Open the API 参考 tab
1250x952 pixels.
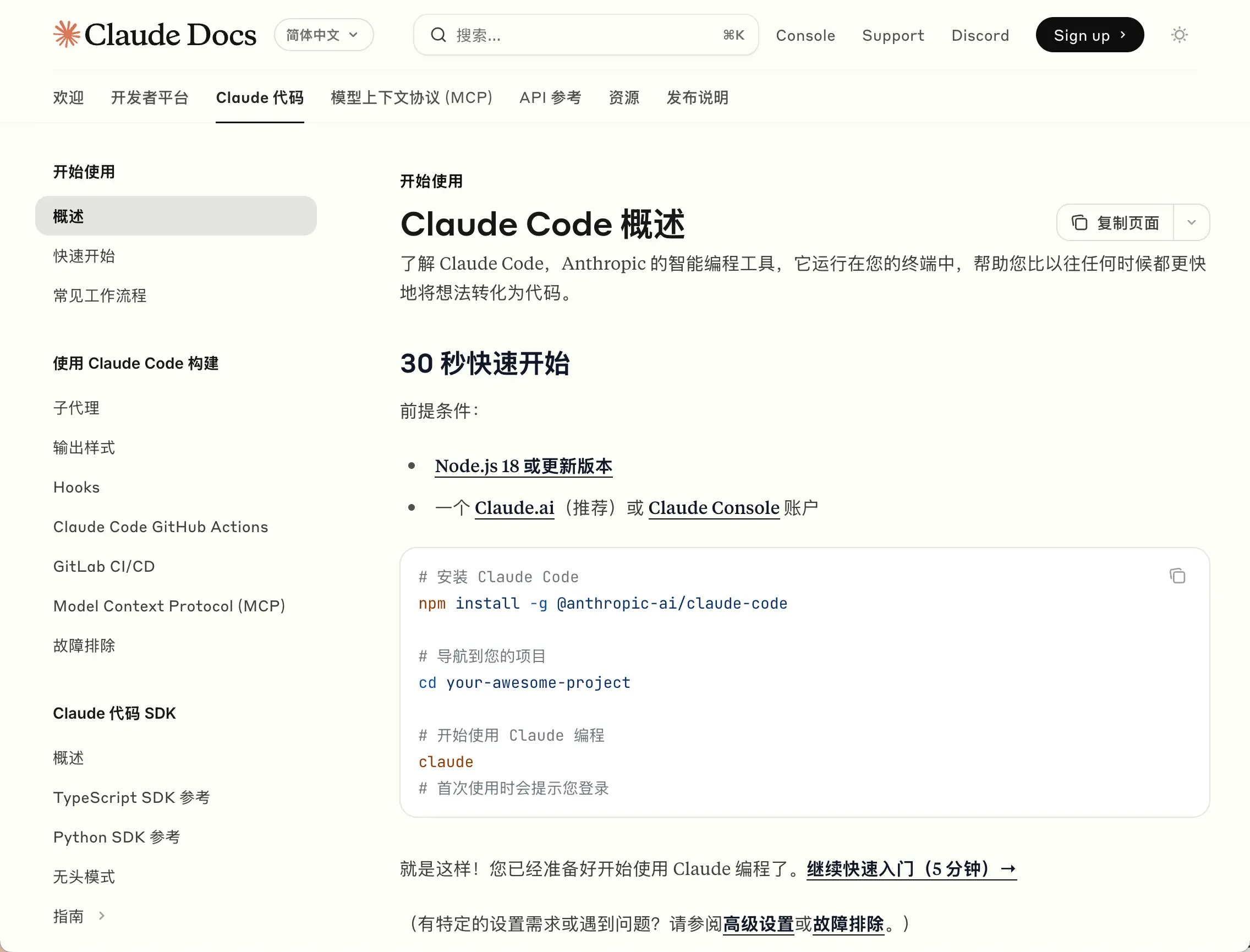[x=550, y=97]
